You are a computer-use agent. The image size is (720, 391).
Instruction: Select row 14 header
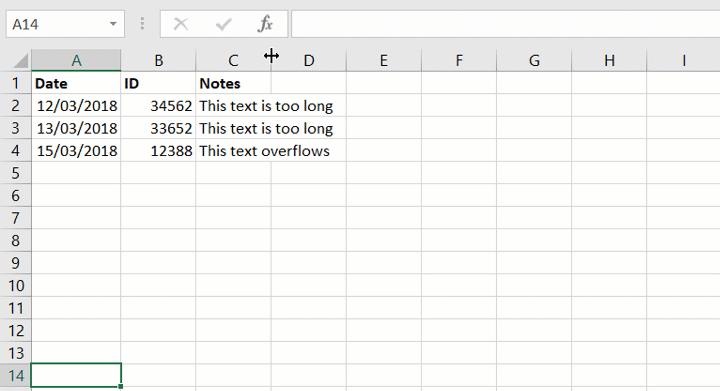point(16,375)
